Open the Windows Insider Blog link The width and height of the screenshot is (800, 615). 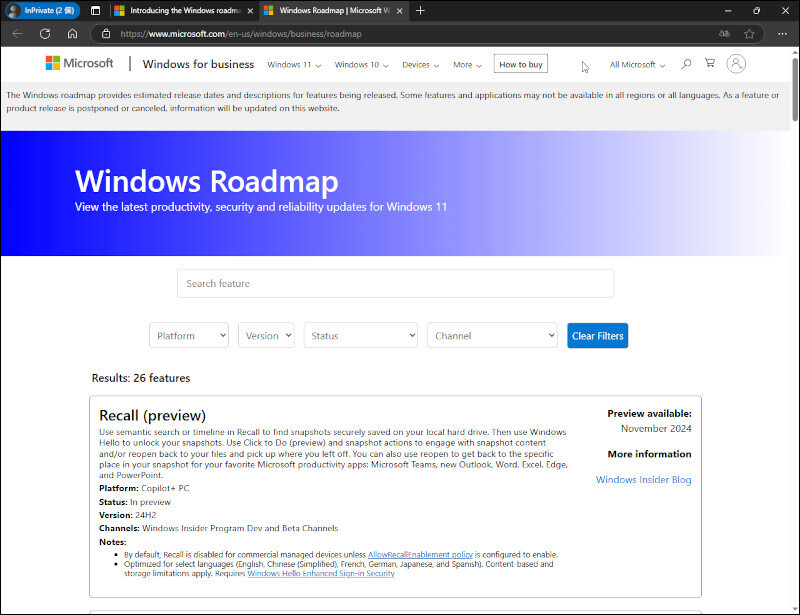click(643, 480)
